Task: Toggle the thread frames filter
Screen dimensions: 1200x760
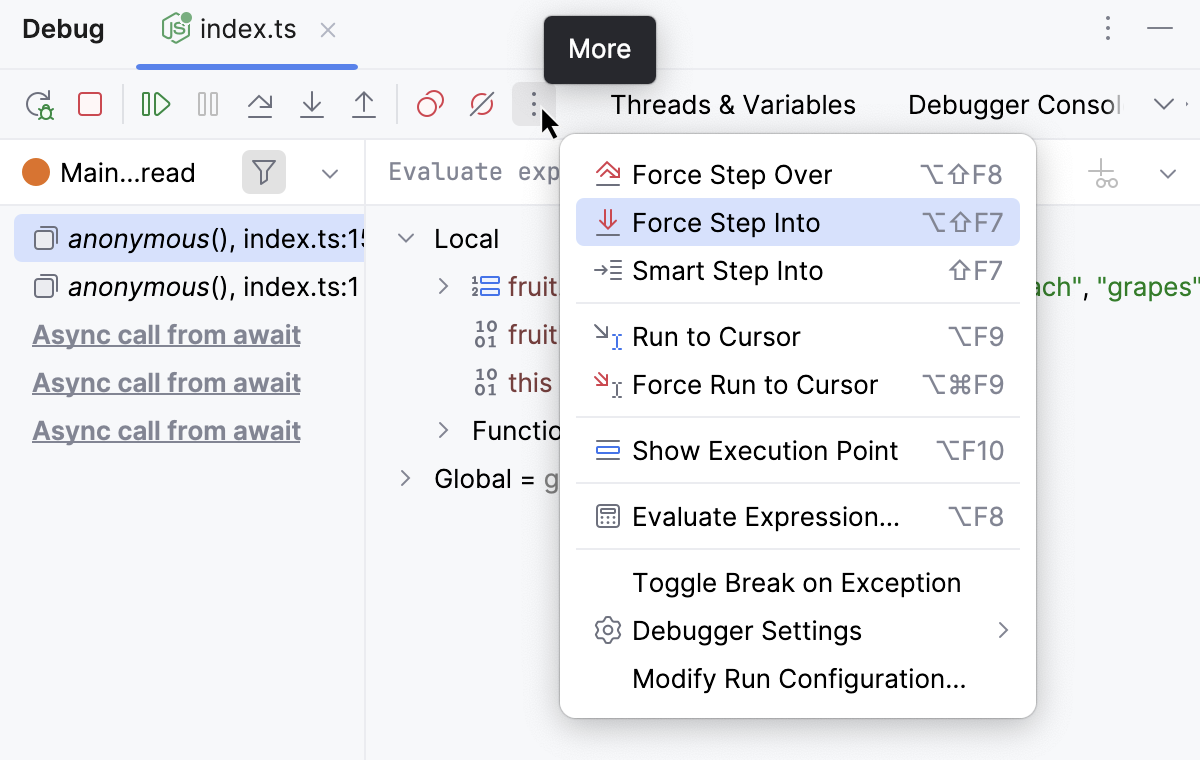Action: (263, 172)
